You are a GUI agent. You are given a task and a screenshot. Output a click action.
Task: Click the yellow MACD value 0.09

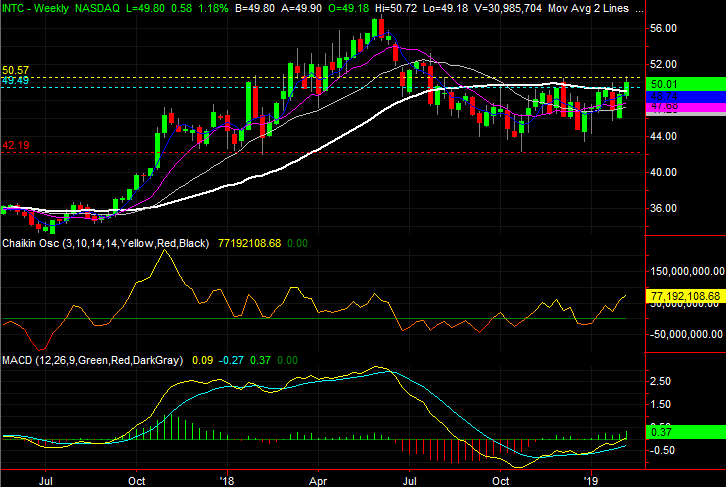coord(202,360)
